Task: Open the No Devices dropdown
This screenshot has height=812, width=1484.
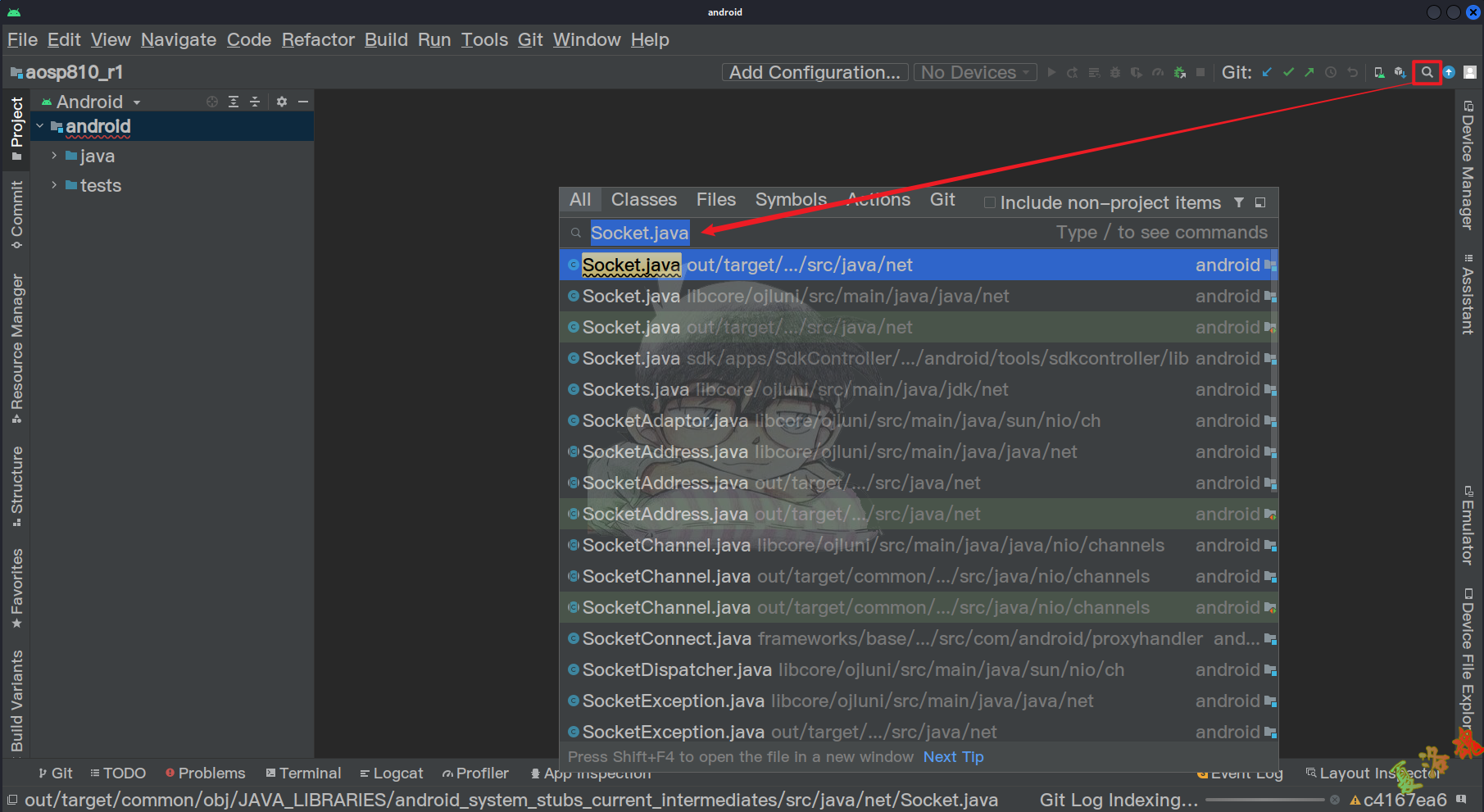Action: (x=974, y=72)
